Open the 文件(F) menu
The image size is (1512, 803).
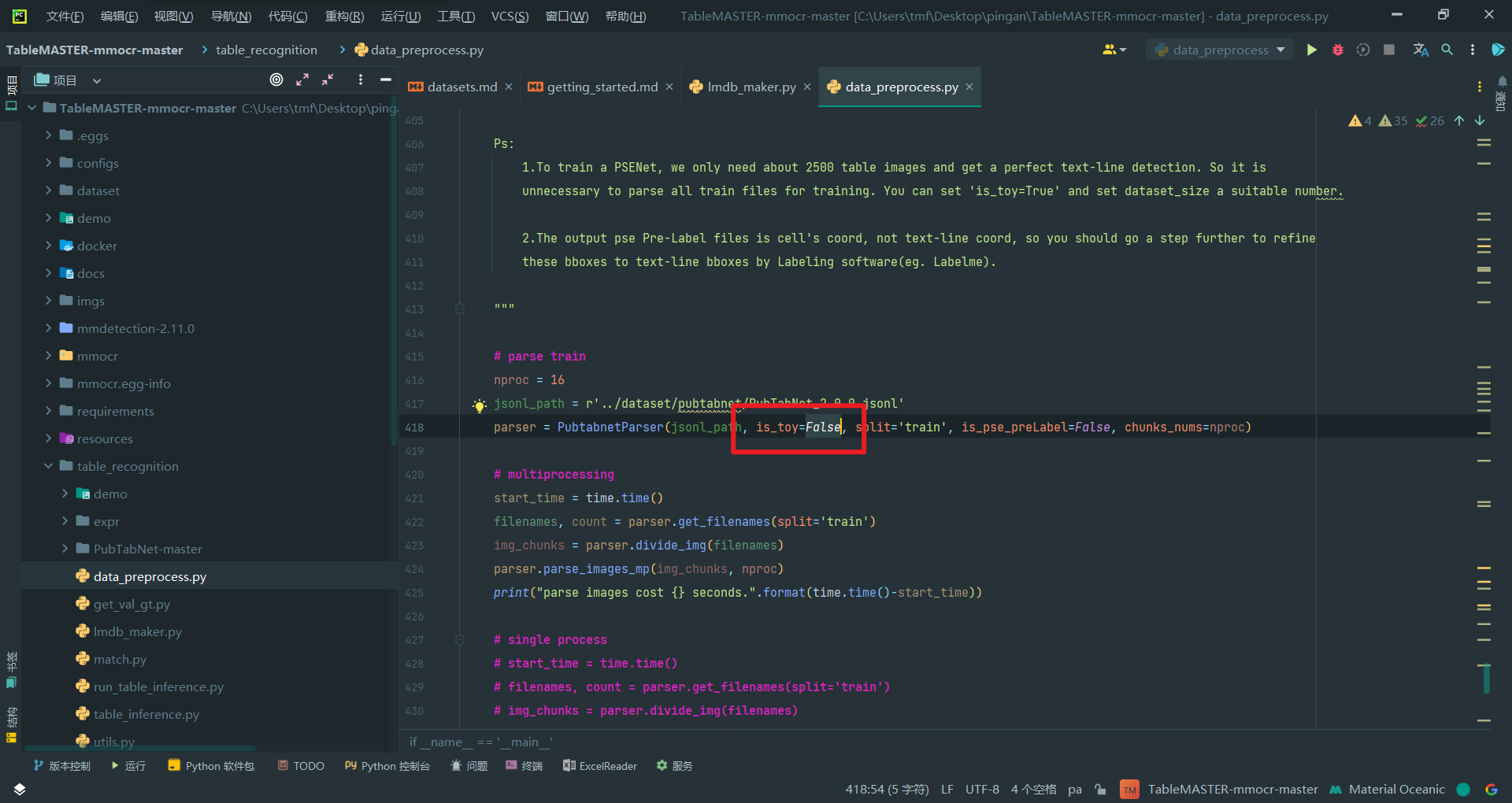(65, 16)
